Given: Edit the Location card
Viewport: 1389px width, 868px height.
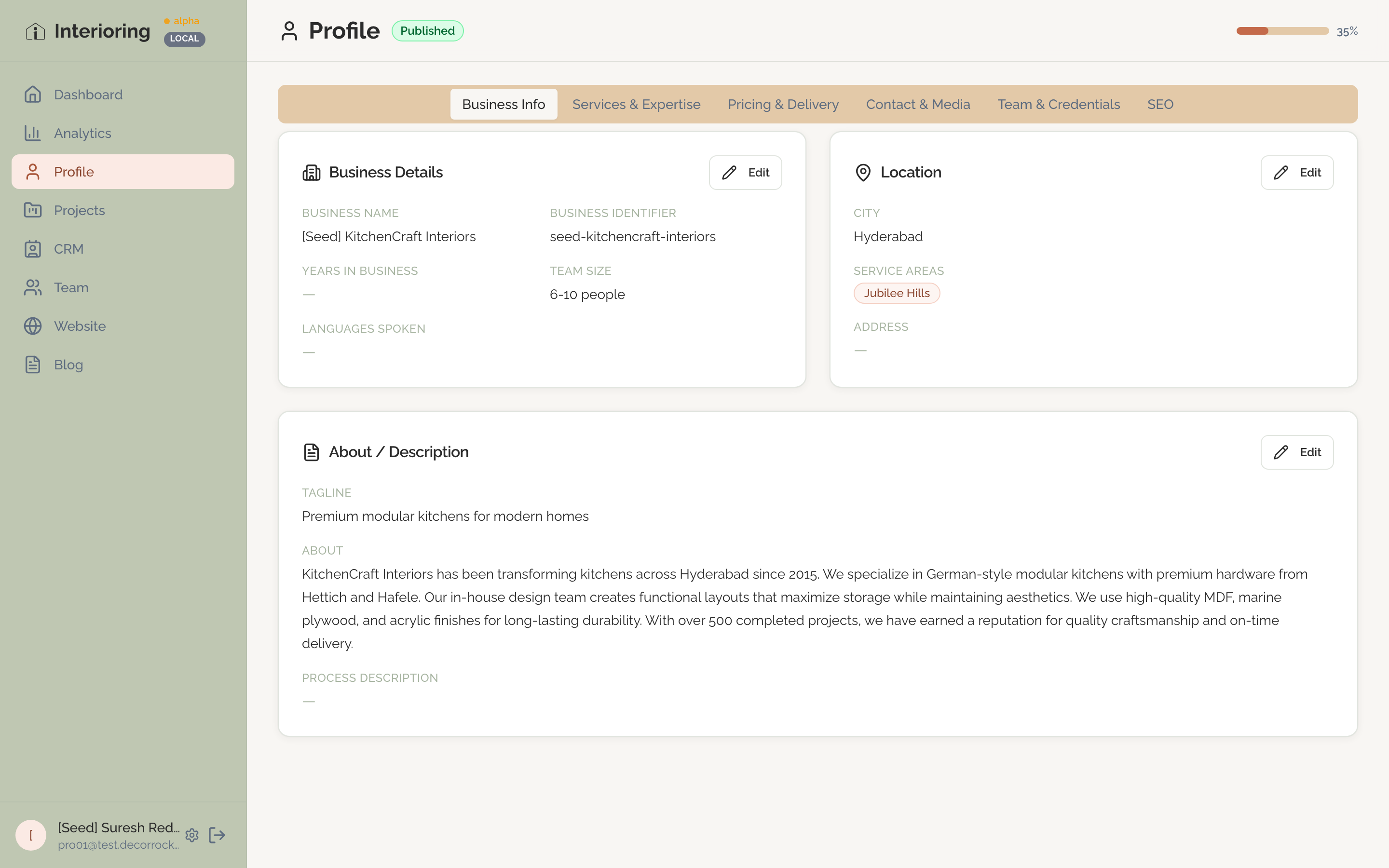Looking at the screenshot, I should (x=1296, y=172).
